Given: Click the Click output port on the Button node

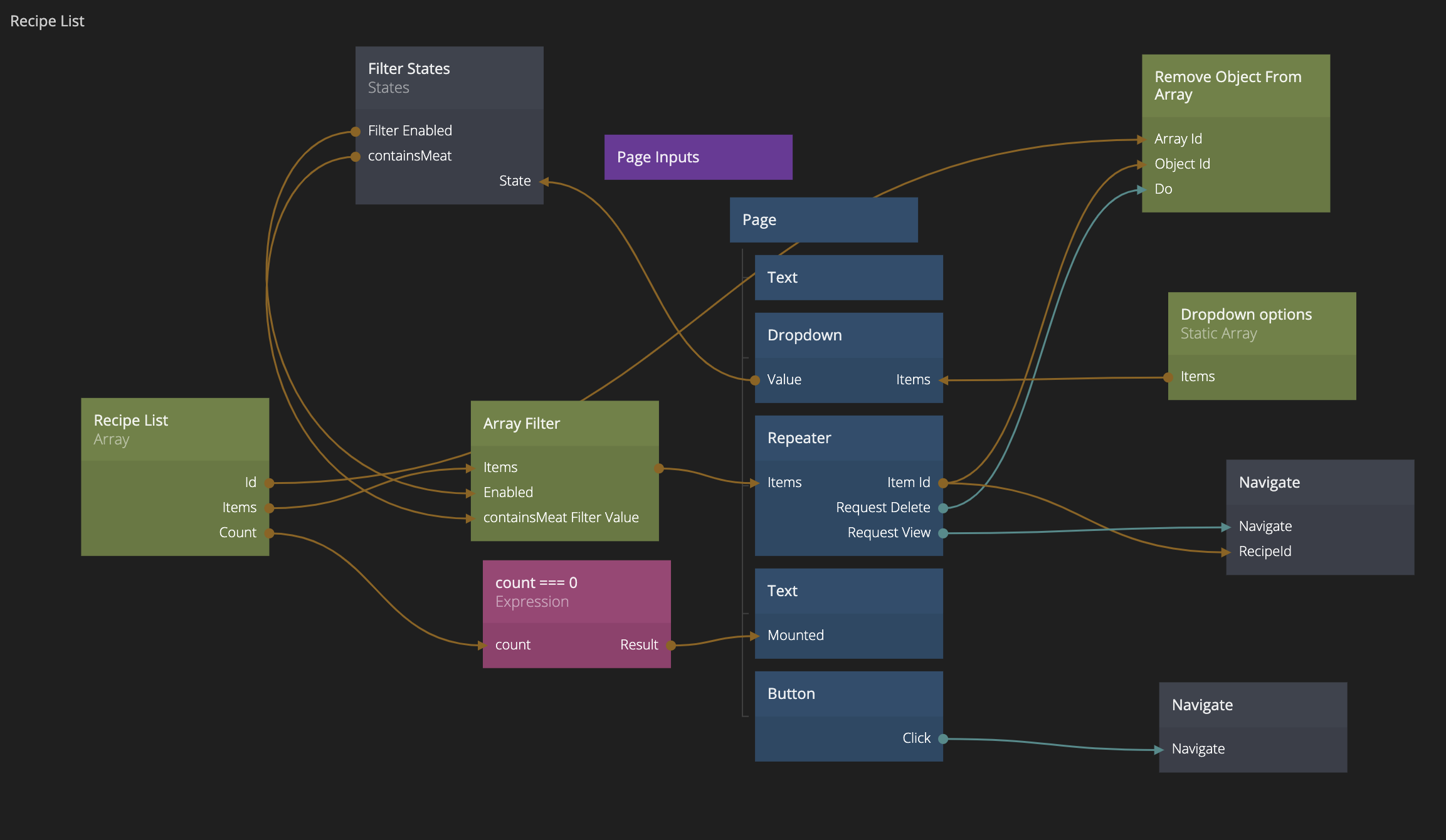Looking at the screenshot, I should click(x=942, y=738).
